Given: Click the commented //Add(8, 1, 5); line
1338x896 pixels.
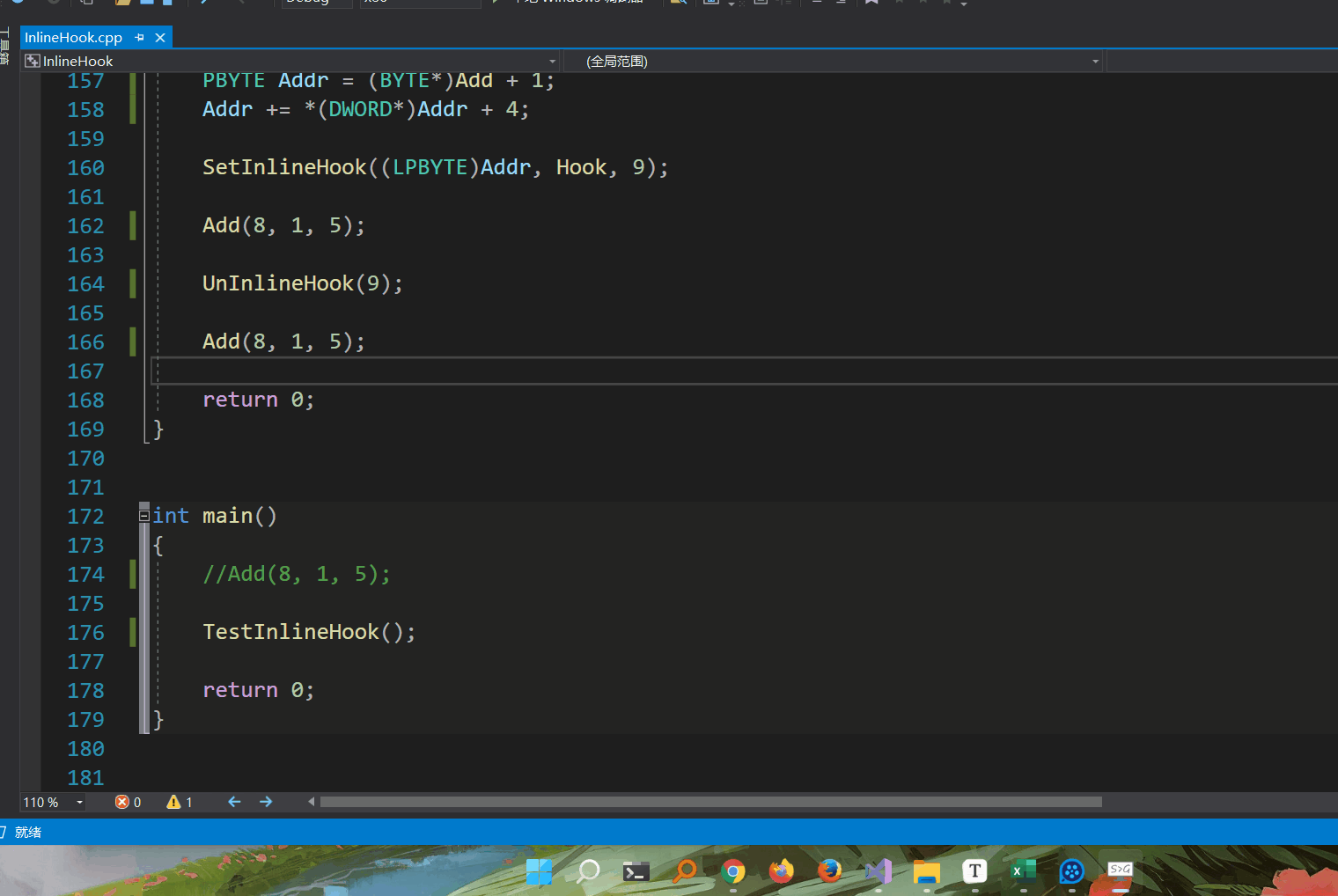Looking at the screenshot, I should click(x=297, y=574).
